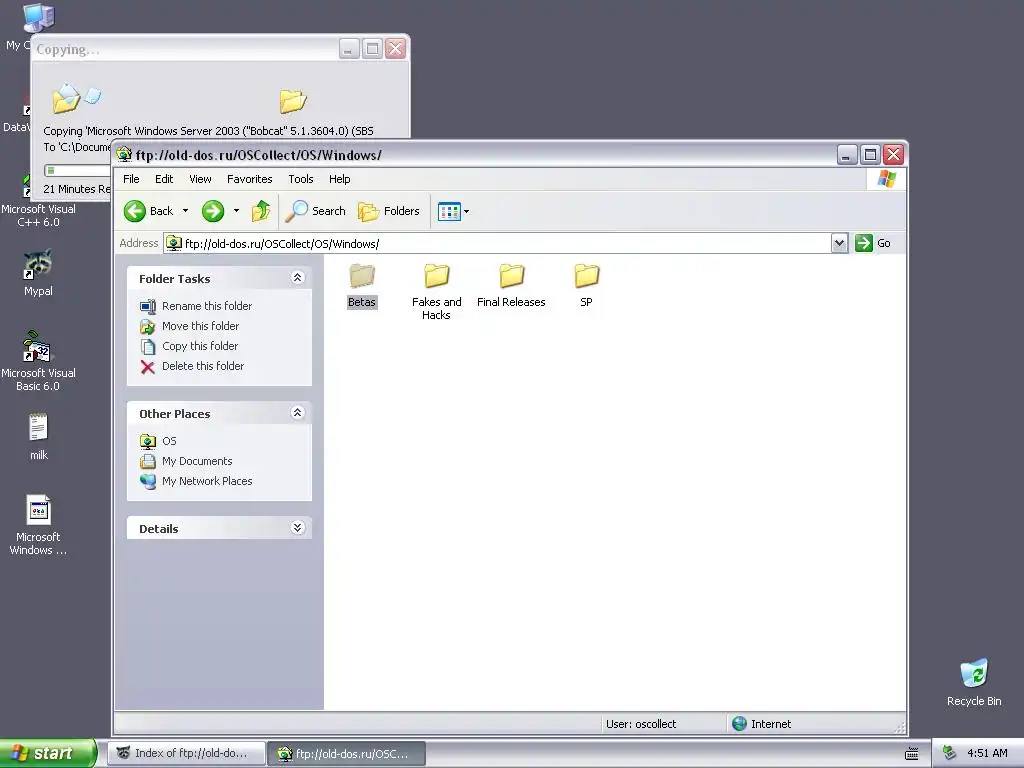Click Move this folder
Image resolution: width=1024 pixels, height=768 pixels.
[x=190, y=326]
